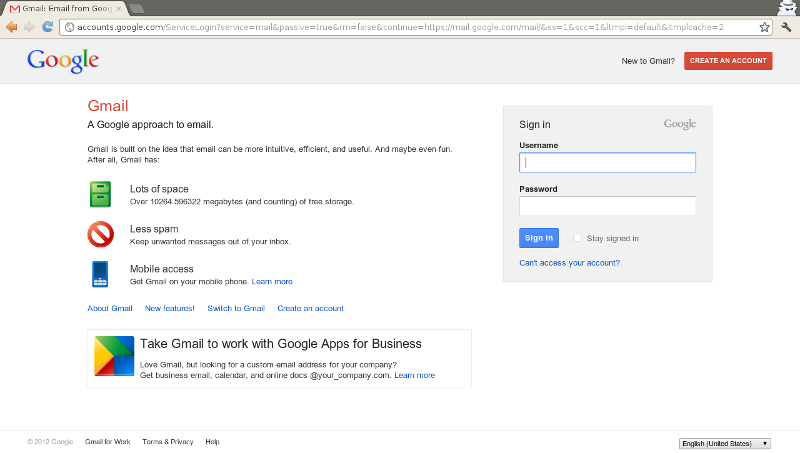Click the red Gmail heading

point(108,106)
